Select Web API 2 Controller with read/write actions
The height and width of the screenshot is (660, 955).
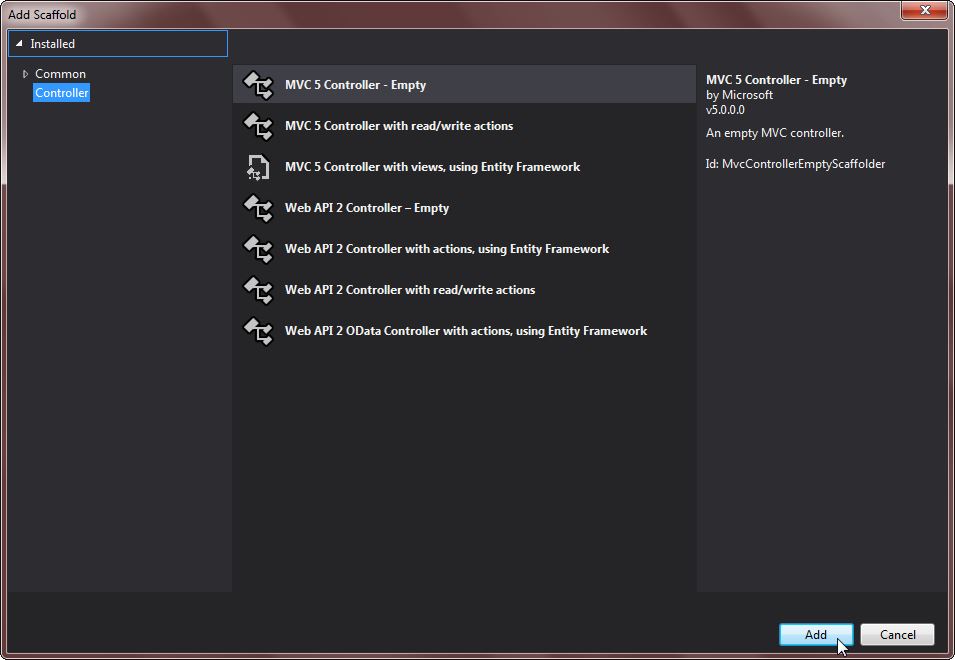[x=409, y=290]
